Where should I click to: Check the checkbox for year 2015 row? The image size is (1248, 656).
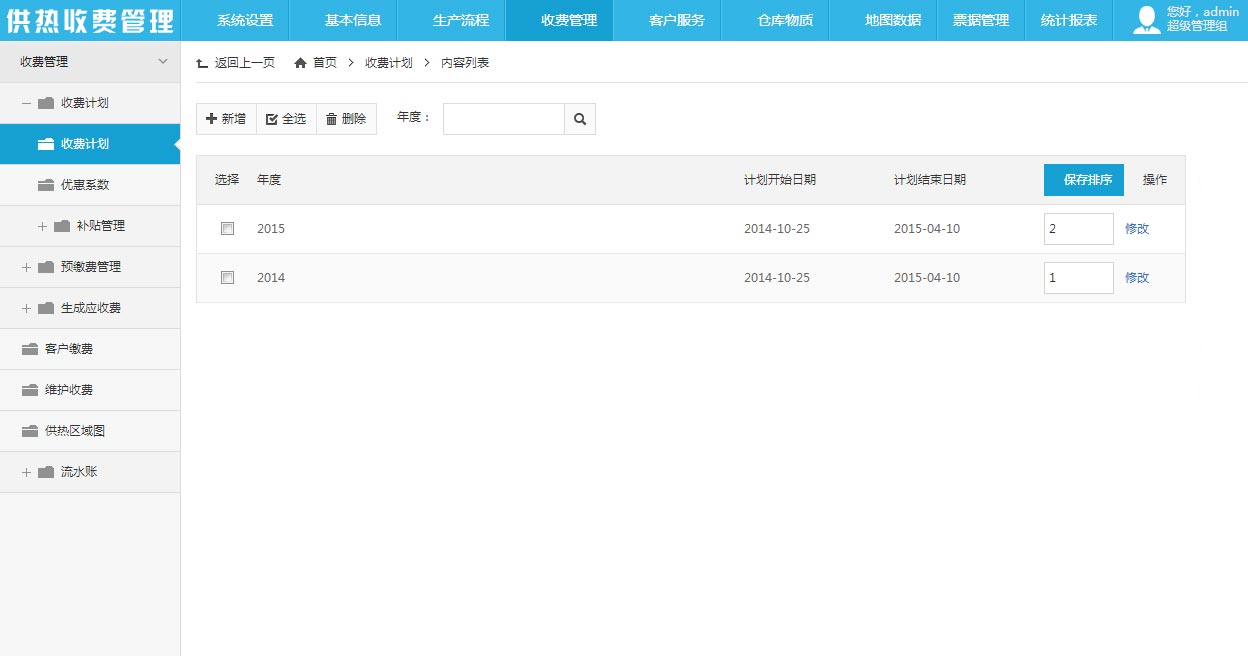click(227, 229)
